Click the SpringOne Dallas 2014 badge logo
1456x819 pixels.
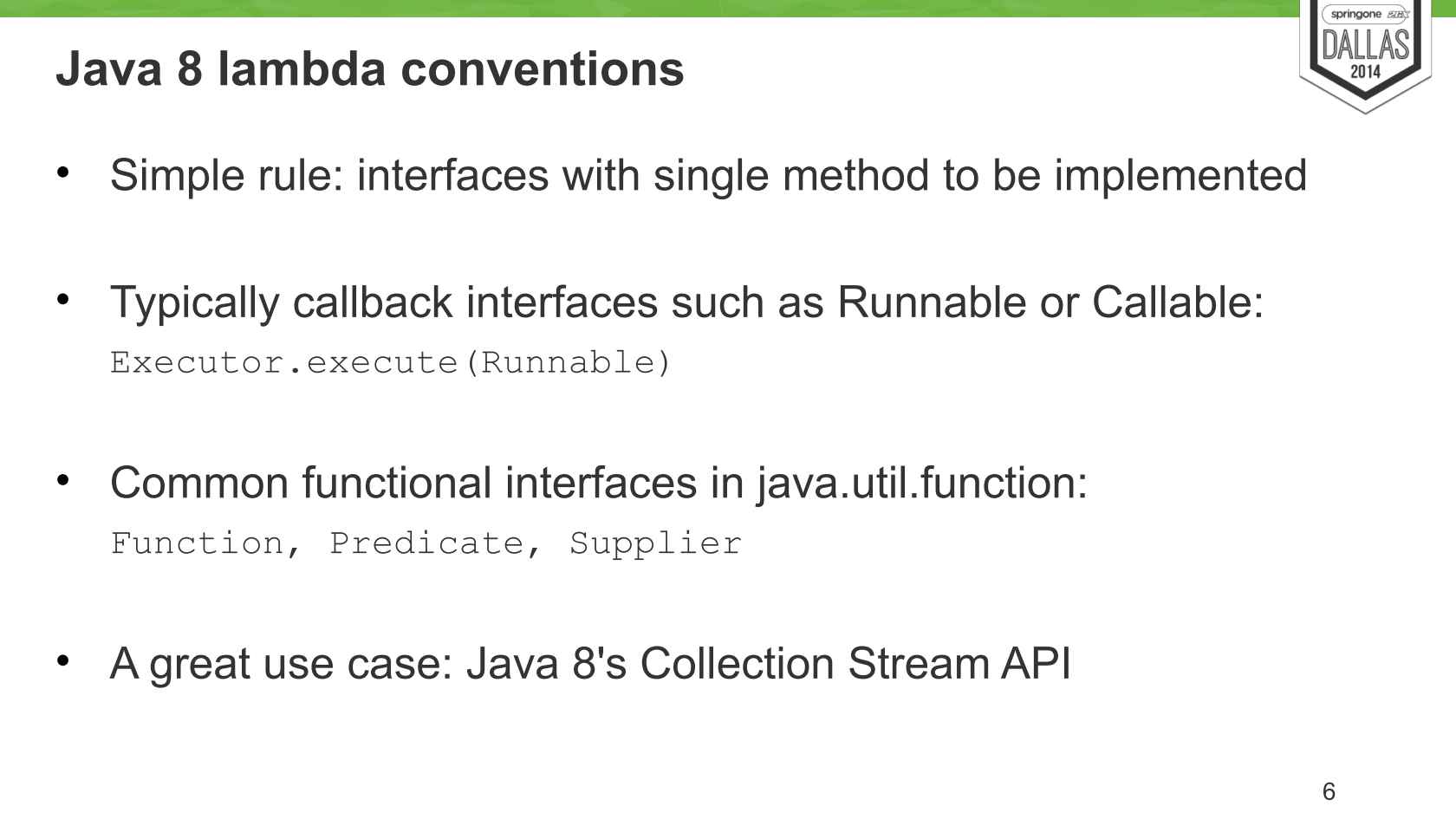(1365, 56)
